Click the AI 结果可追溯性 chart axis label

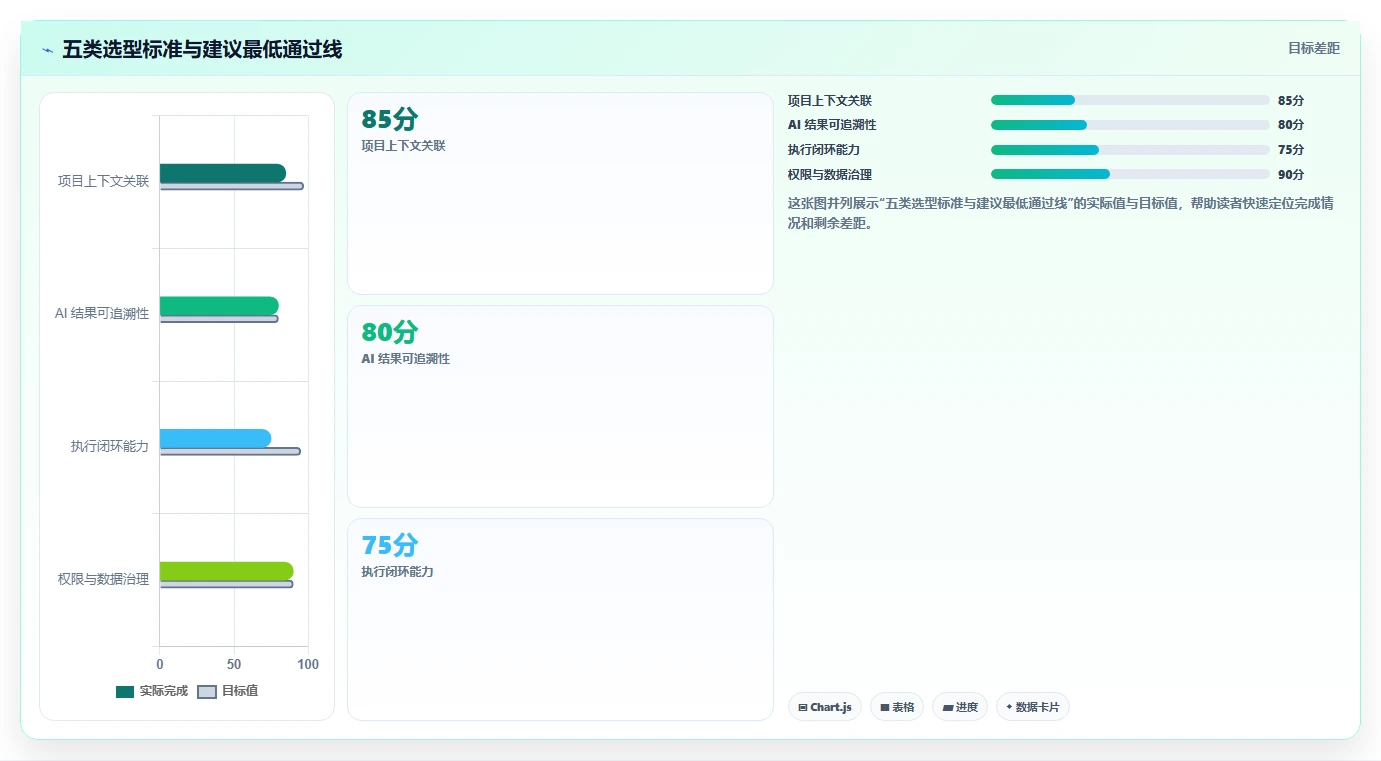pos(102,314)
